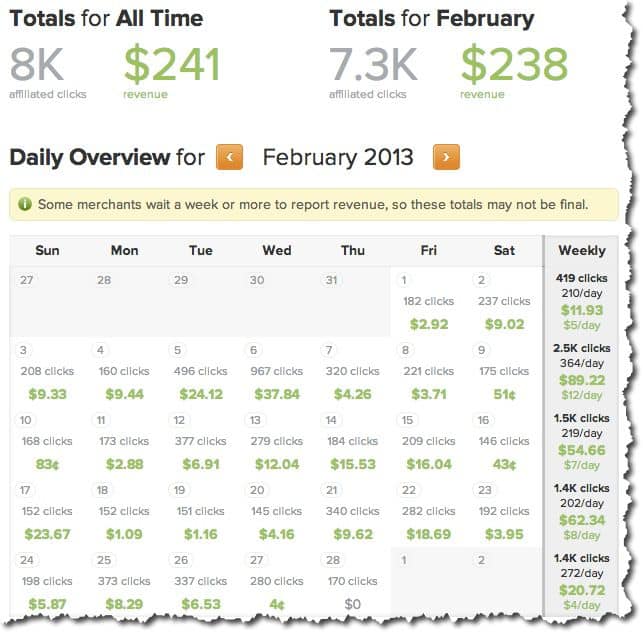The height and width of the screenshot is (634, 643).
Task: Click the day 1 date badge in February
Action: (406, 280)
